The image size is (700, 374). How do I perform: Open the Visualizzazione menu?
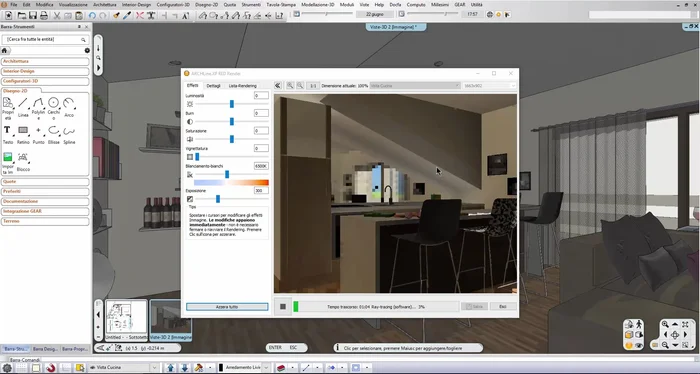click(73, 4)
